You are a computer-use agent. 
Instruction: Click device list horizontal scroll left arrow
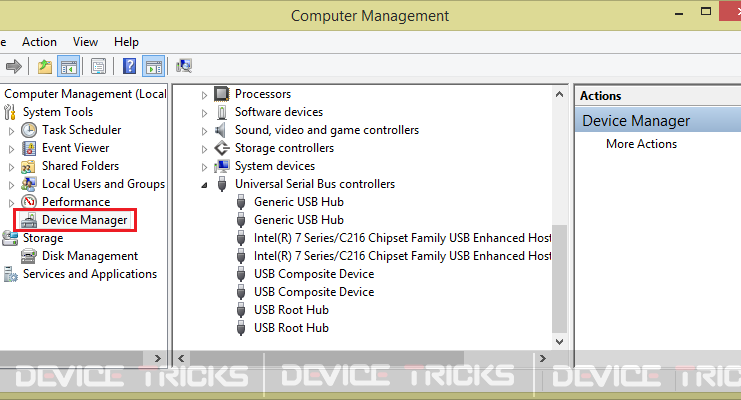tap(181, 358)
